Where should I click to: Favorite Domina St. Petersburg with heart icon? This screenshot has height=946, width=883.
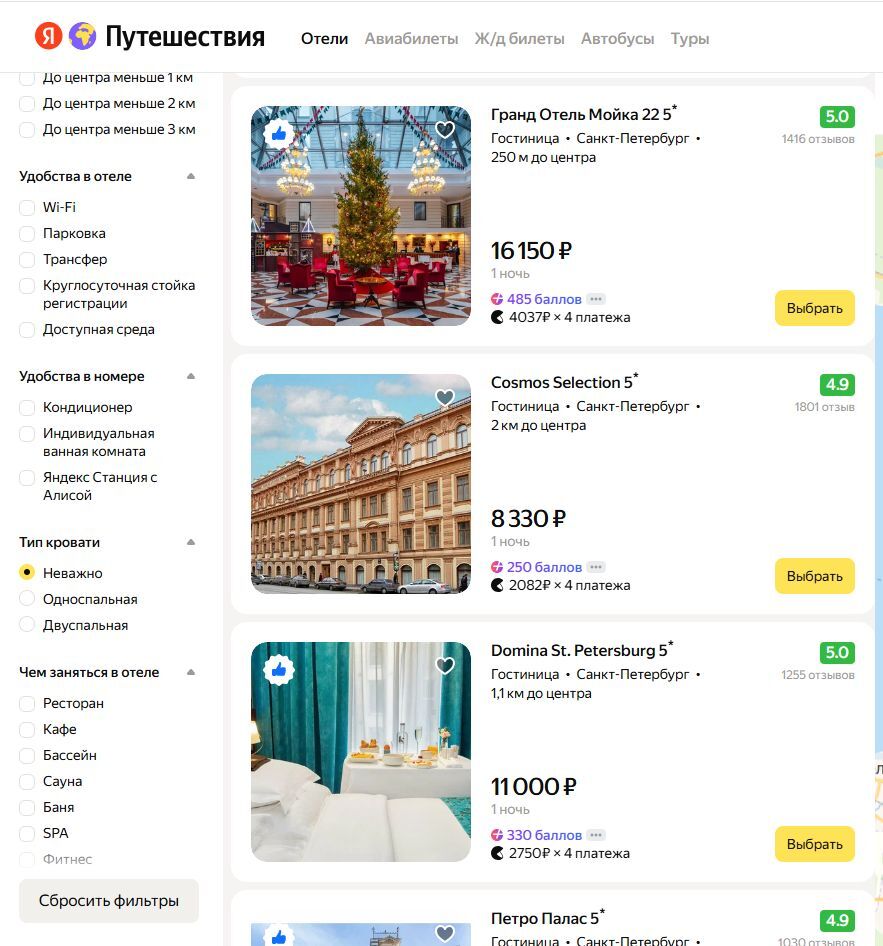(x=445, y=665)
